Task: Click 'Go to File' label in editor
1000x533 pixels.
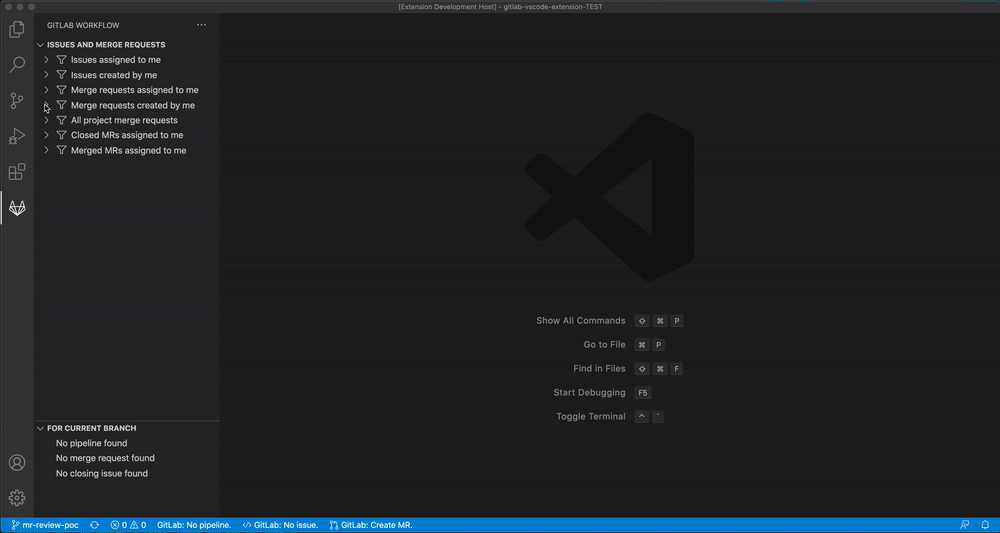Action: click(605, 344)
